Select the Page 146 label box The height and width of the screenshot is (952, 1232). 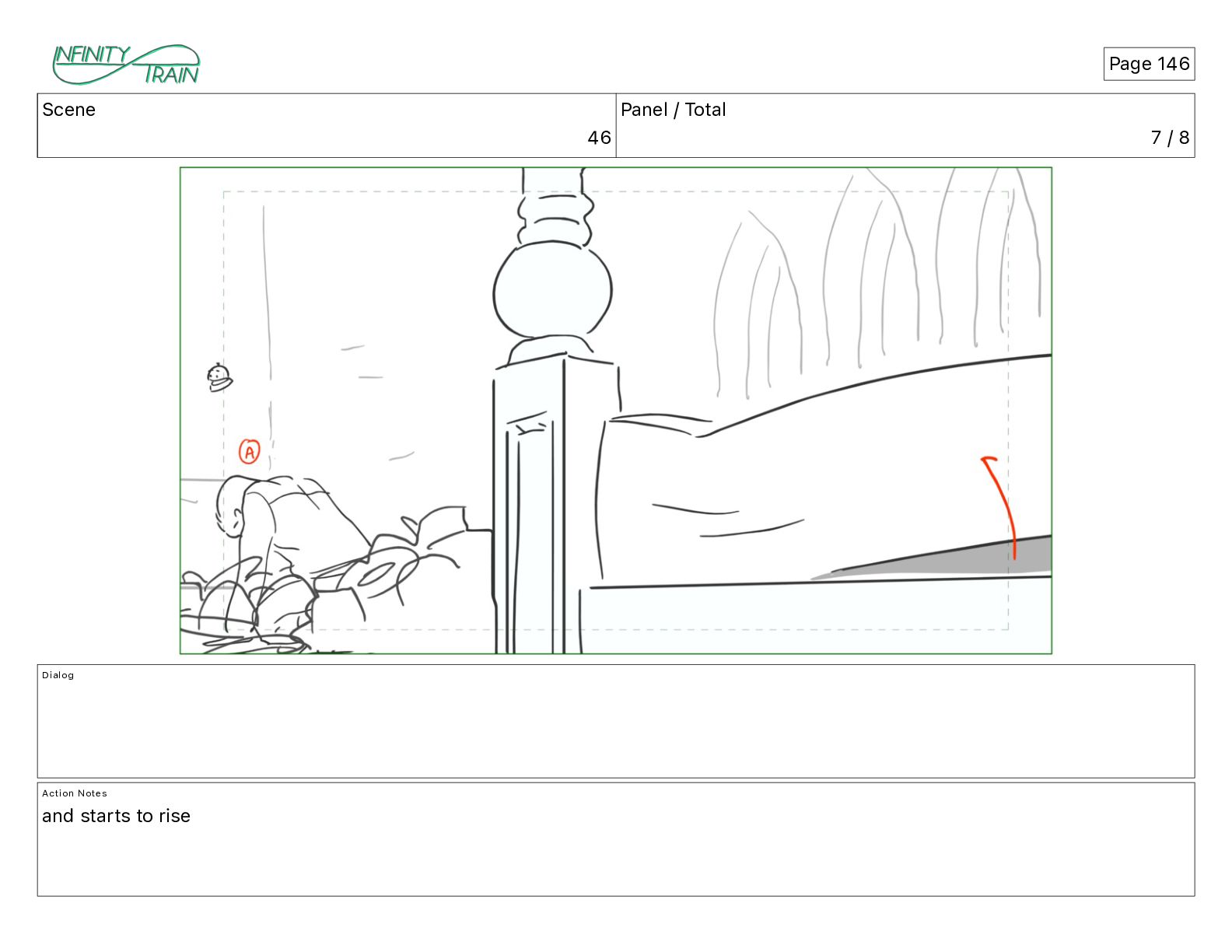[x=1149, y=64]
